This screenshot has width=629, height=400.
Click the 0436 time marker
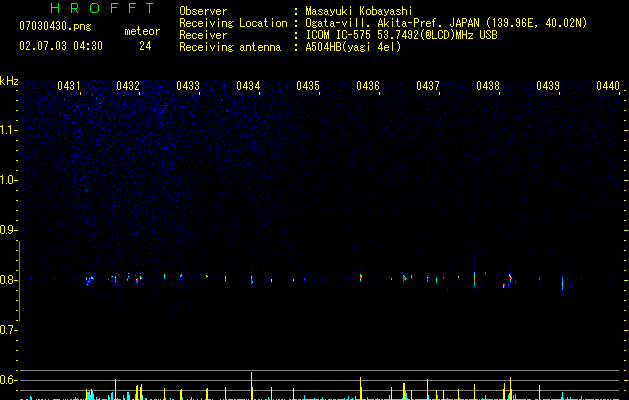point(368,86)
